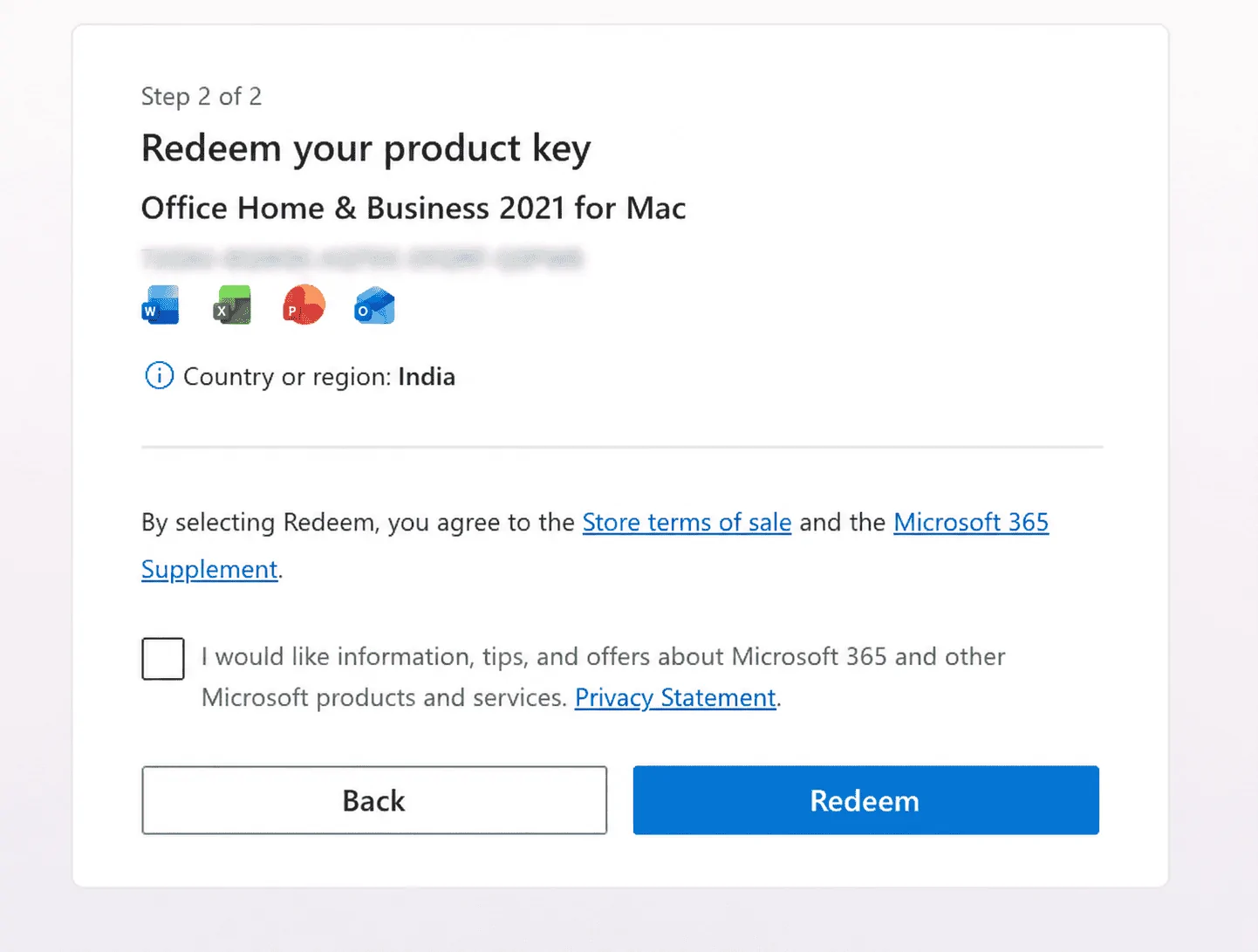Open the Microsoft 365 Supplement link
Viewport: 1258px width, 952px height.
(971, 522)
